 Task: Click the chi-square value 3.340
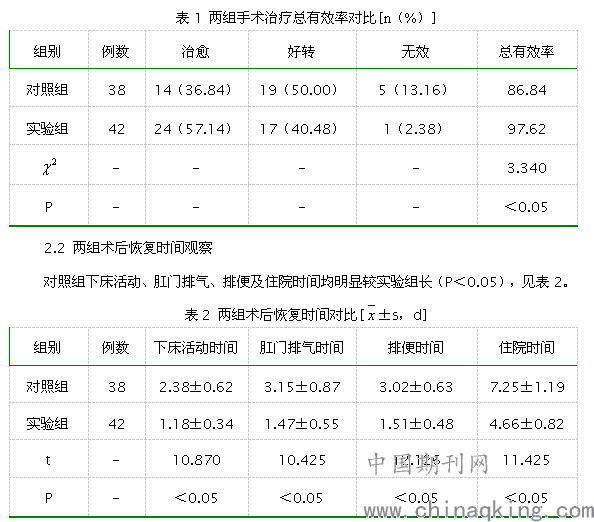coord(527,168)
